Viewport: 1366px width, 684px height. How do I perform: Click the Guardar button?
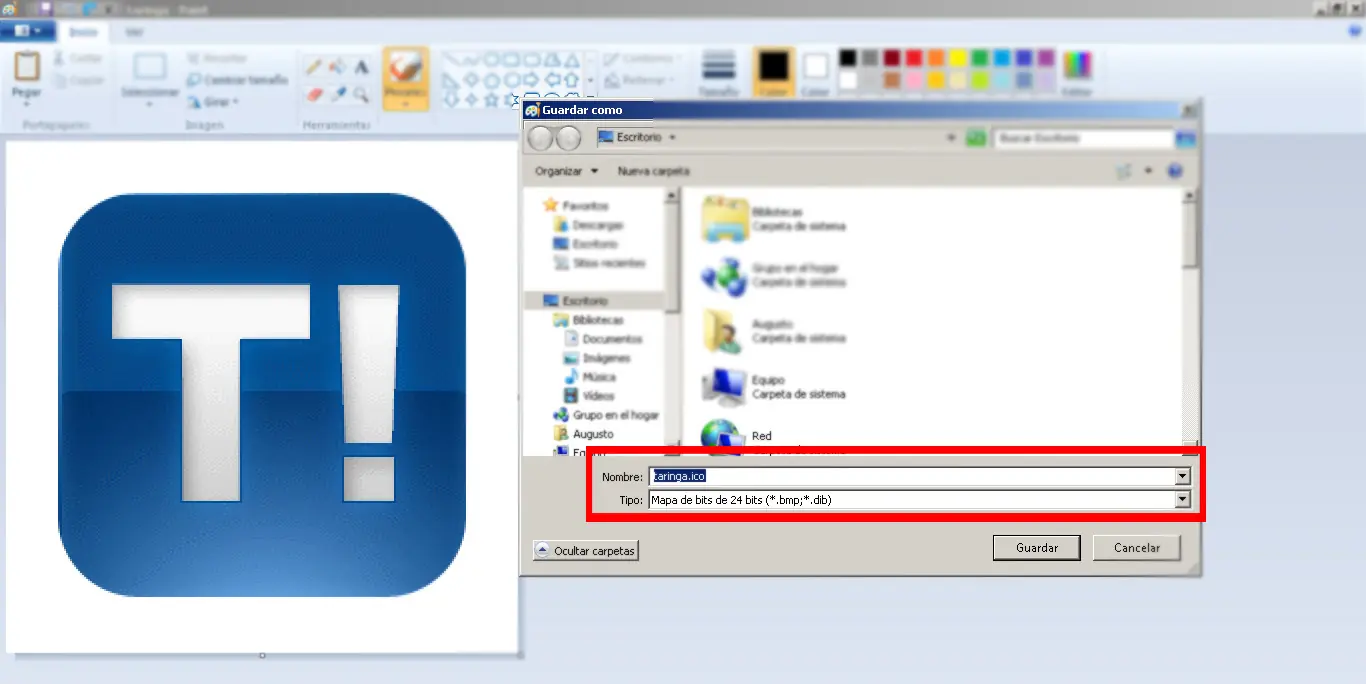[x=1037, y=548]
